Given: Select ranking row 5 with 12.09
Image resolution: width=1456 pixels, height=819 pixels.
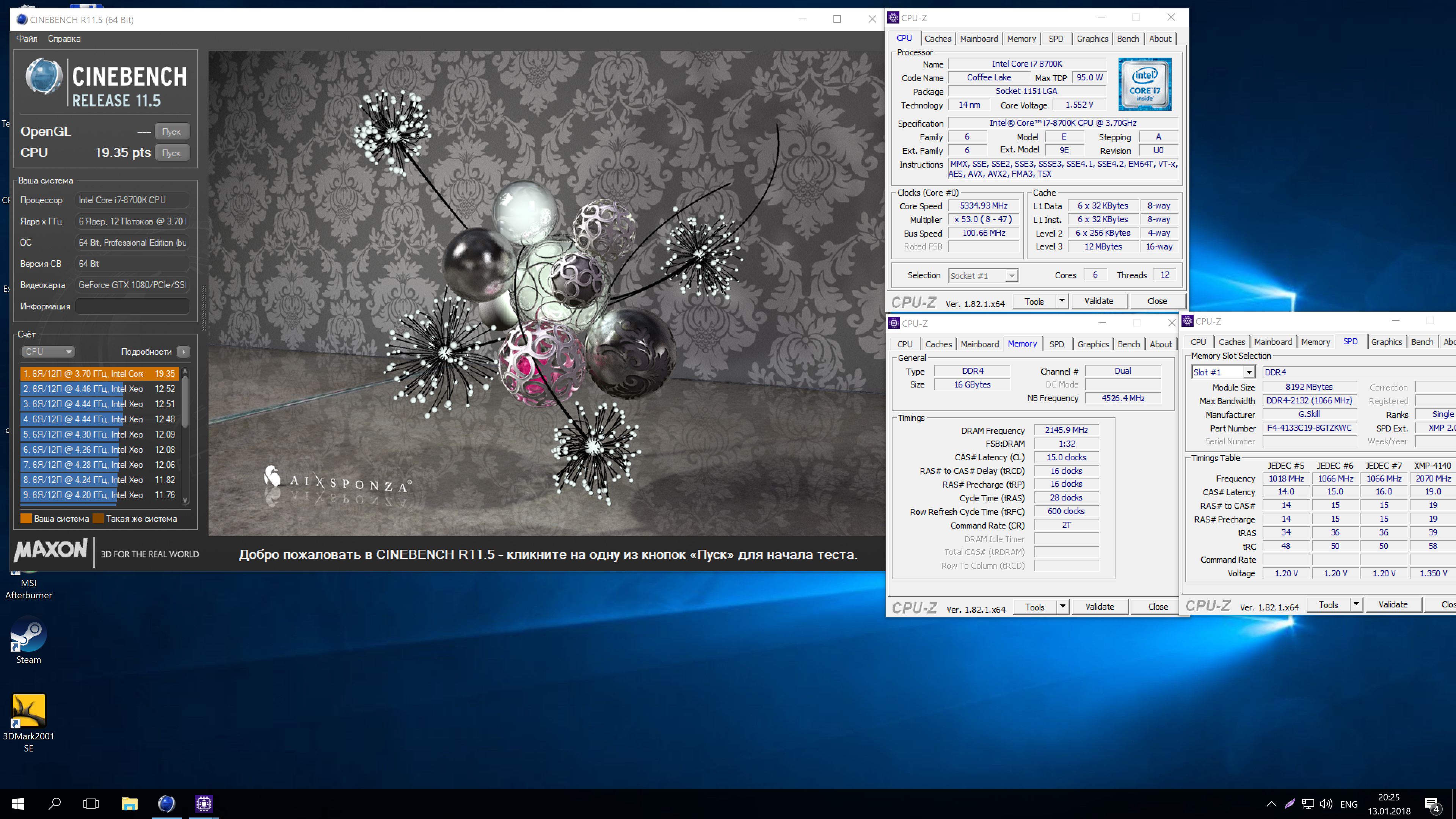Looking at the screenshot, I should [99, 434].
